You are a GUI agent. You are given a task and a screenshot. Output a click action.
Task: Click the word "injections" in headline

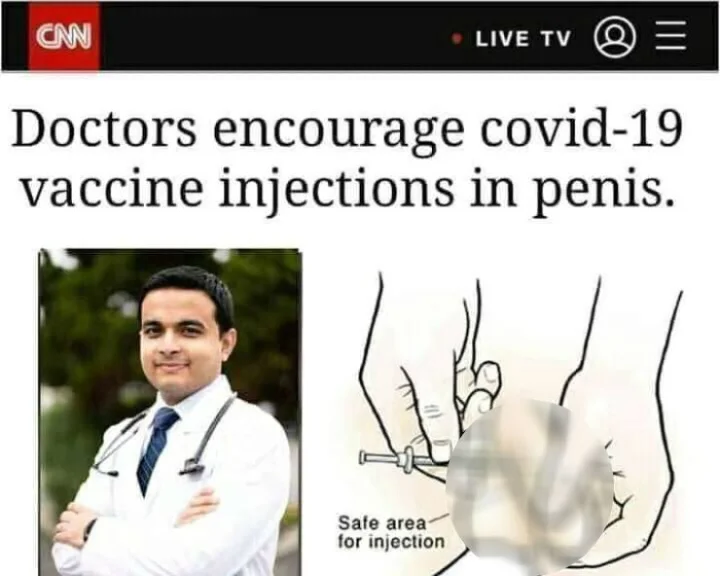337,191
